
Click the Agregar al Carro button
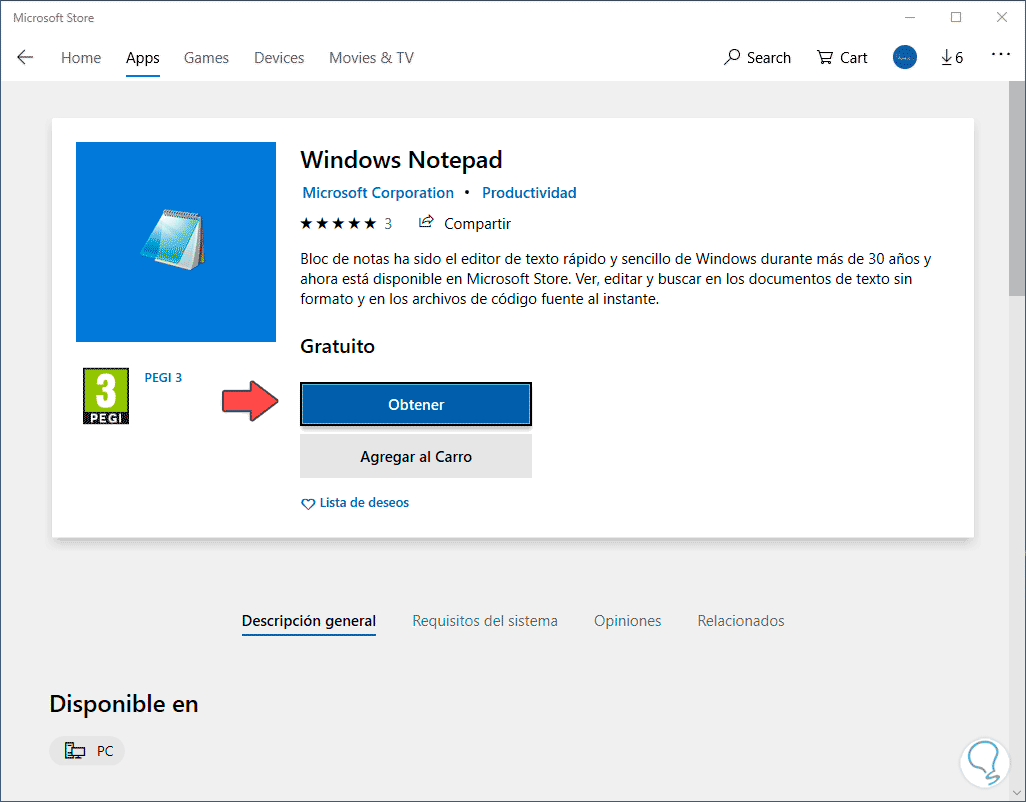coord(416,457)
